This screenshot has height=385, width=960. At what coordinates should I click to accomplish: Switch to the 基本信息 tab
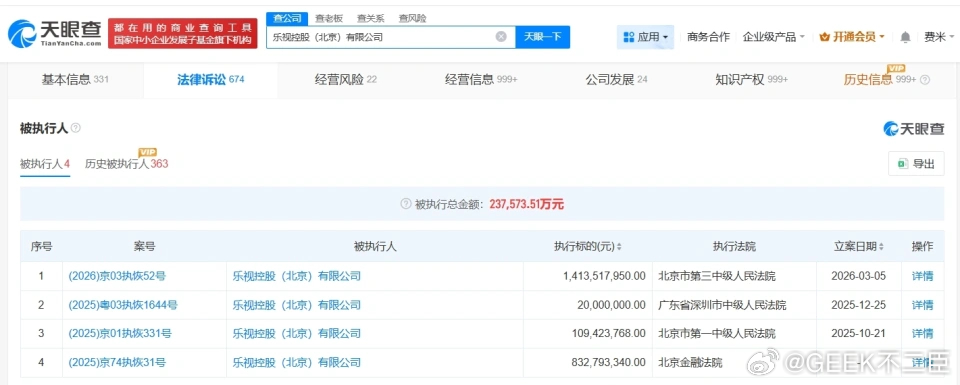pyautogui.click(x=75, y=80)
